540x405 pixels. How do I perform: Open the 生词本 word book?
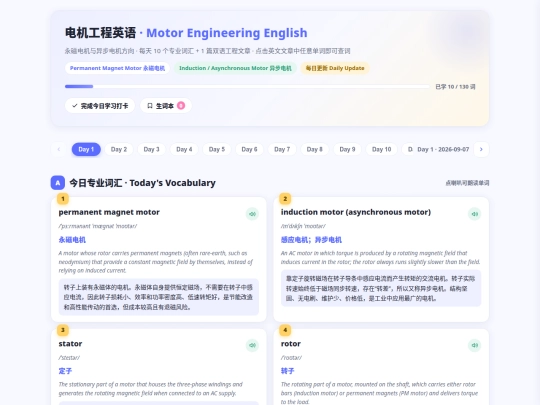click(166, 106)
